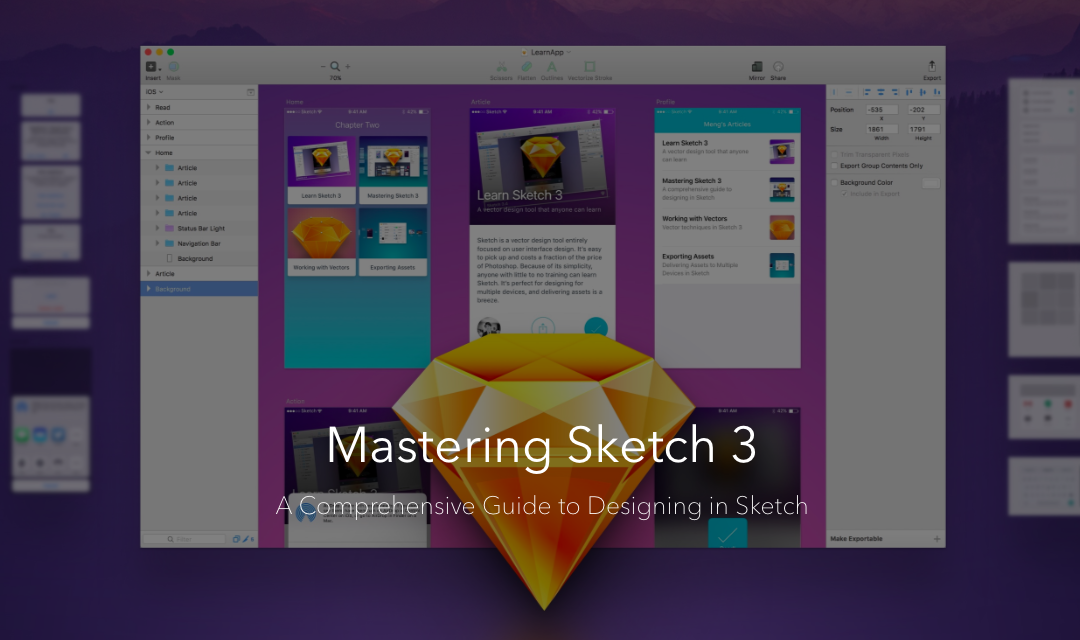This screenshot has width=1080, height=640.
Task: Align layers to the right edge
Action: [895, 92]
